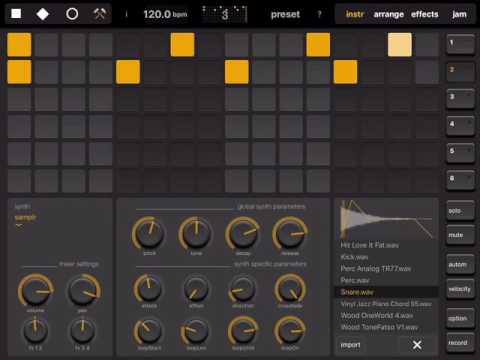Tap the circle record icon
This screenshot has height=360, width=480.
(72, 14)
